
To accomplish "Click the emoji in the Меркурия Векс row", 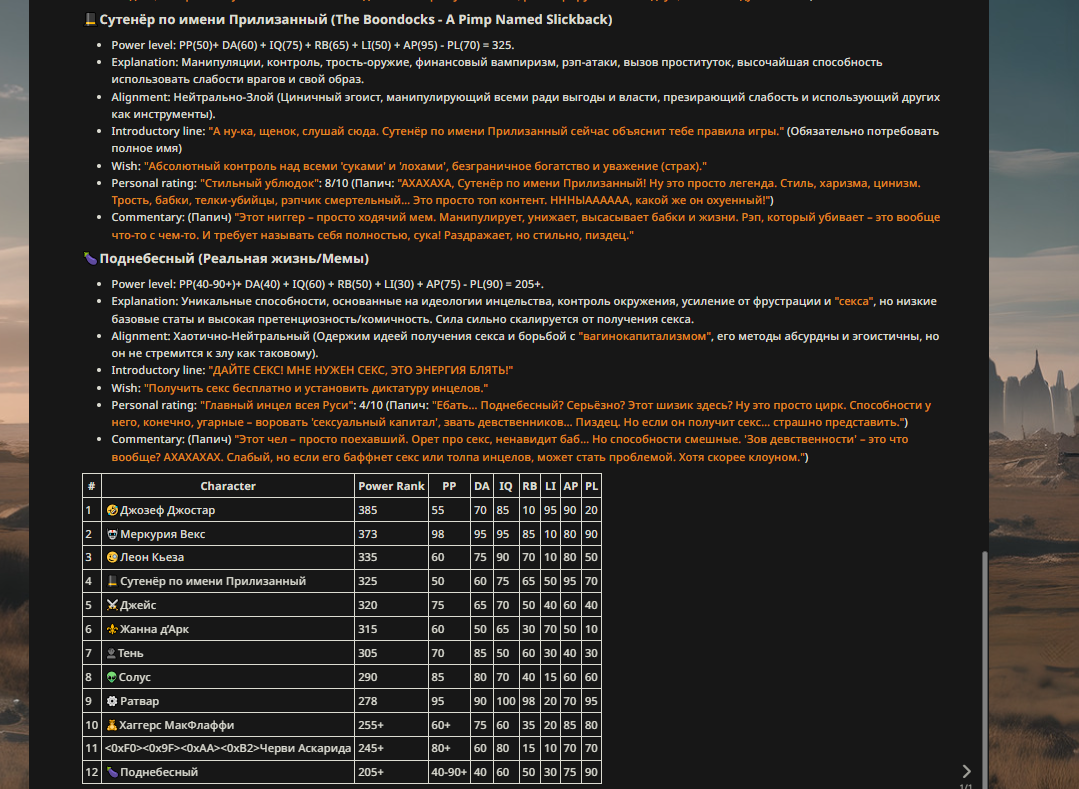I will [112, 534].
